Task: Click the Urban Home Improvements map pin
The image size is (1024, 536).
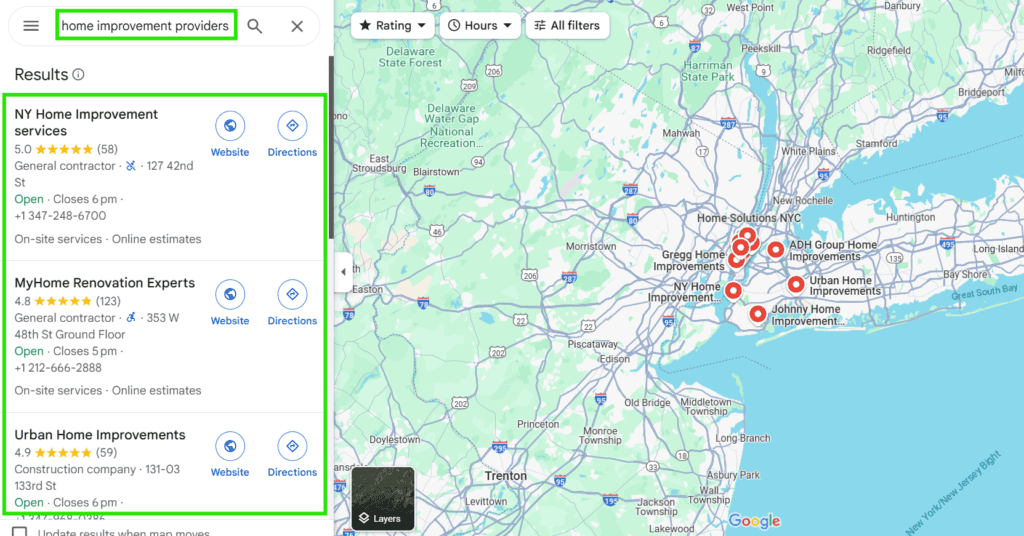Action: pos(795,284)
